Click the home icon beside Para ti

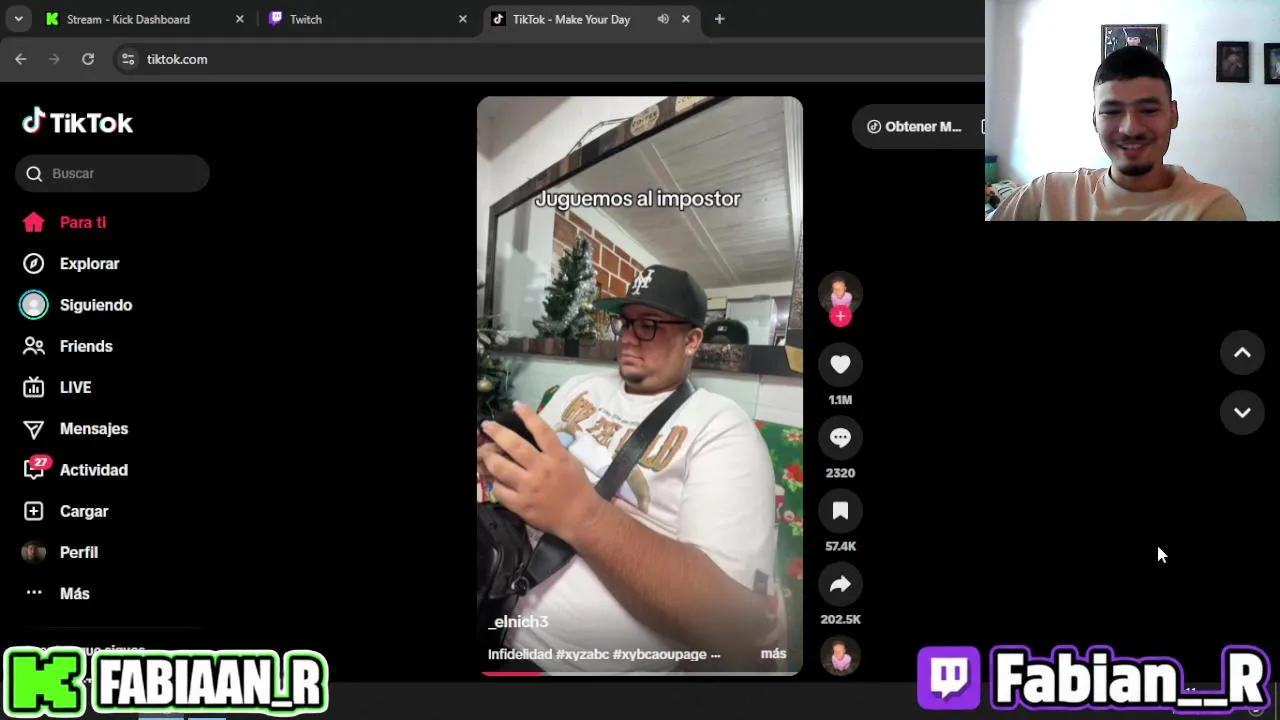click(x=34, y=222)
